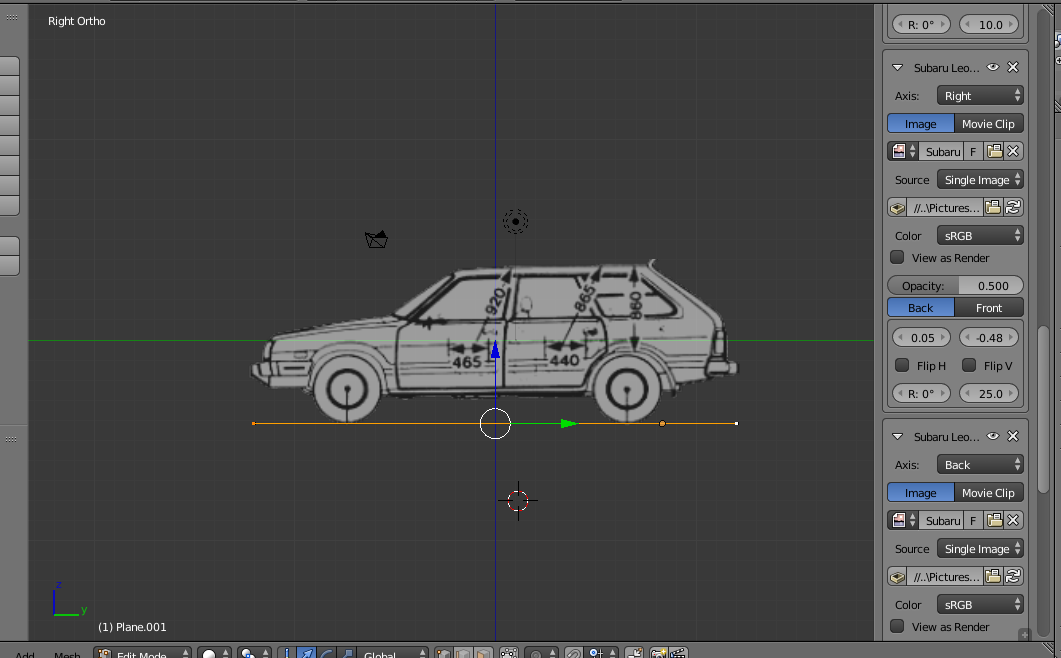This screenshot has height=658, width=1061.
Task: Switch to vertex select mode
Action: [444, 653]
